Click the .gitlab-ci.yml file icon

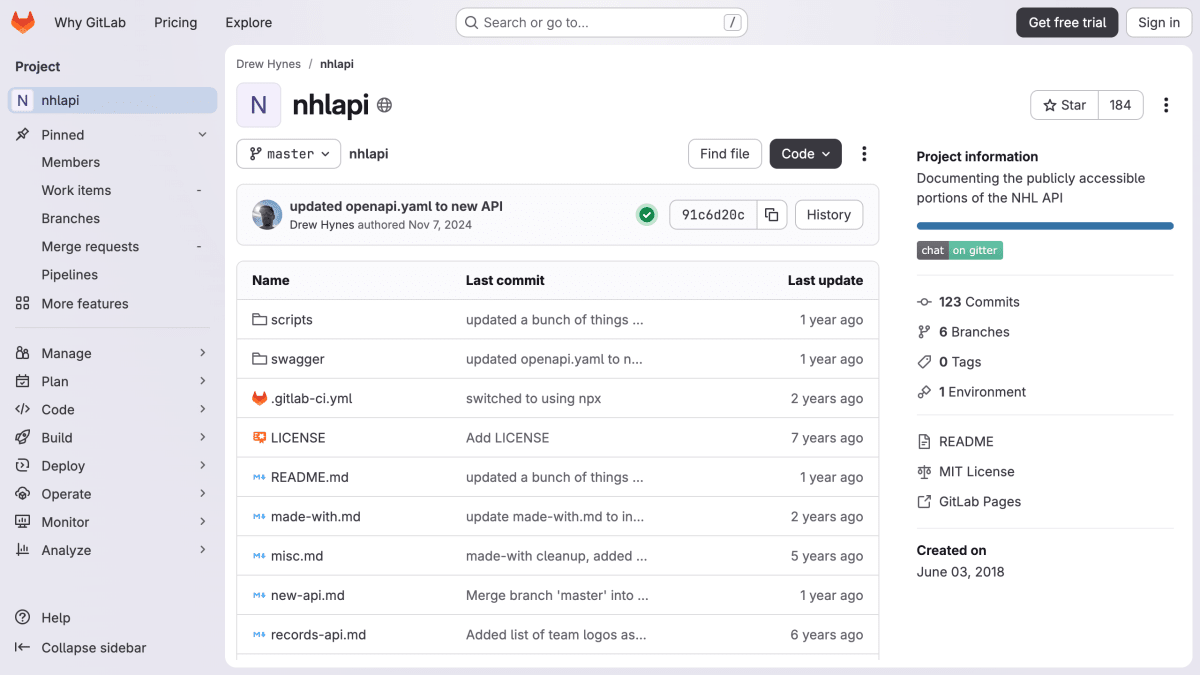pos(259,398)
